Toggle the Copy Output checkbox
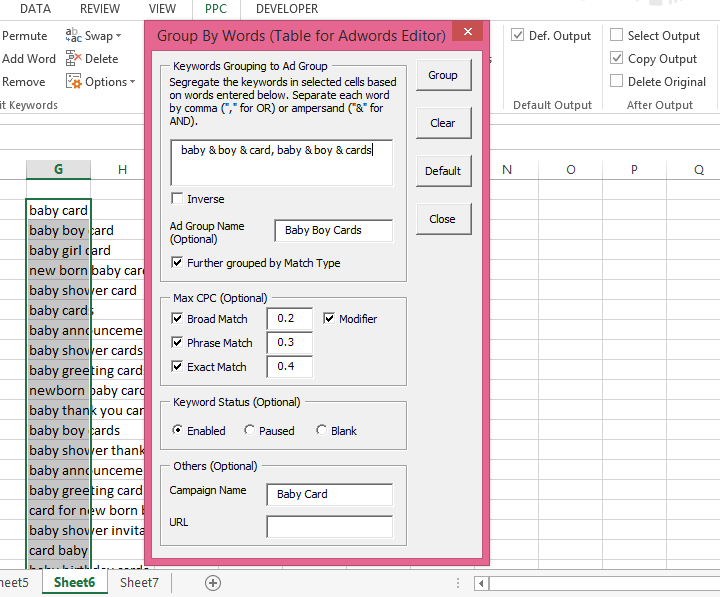720x597 pixels. click(616, 58)
